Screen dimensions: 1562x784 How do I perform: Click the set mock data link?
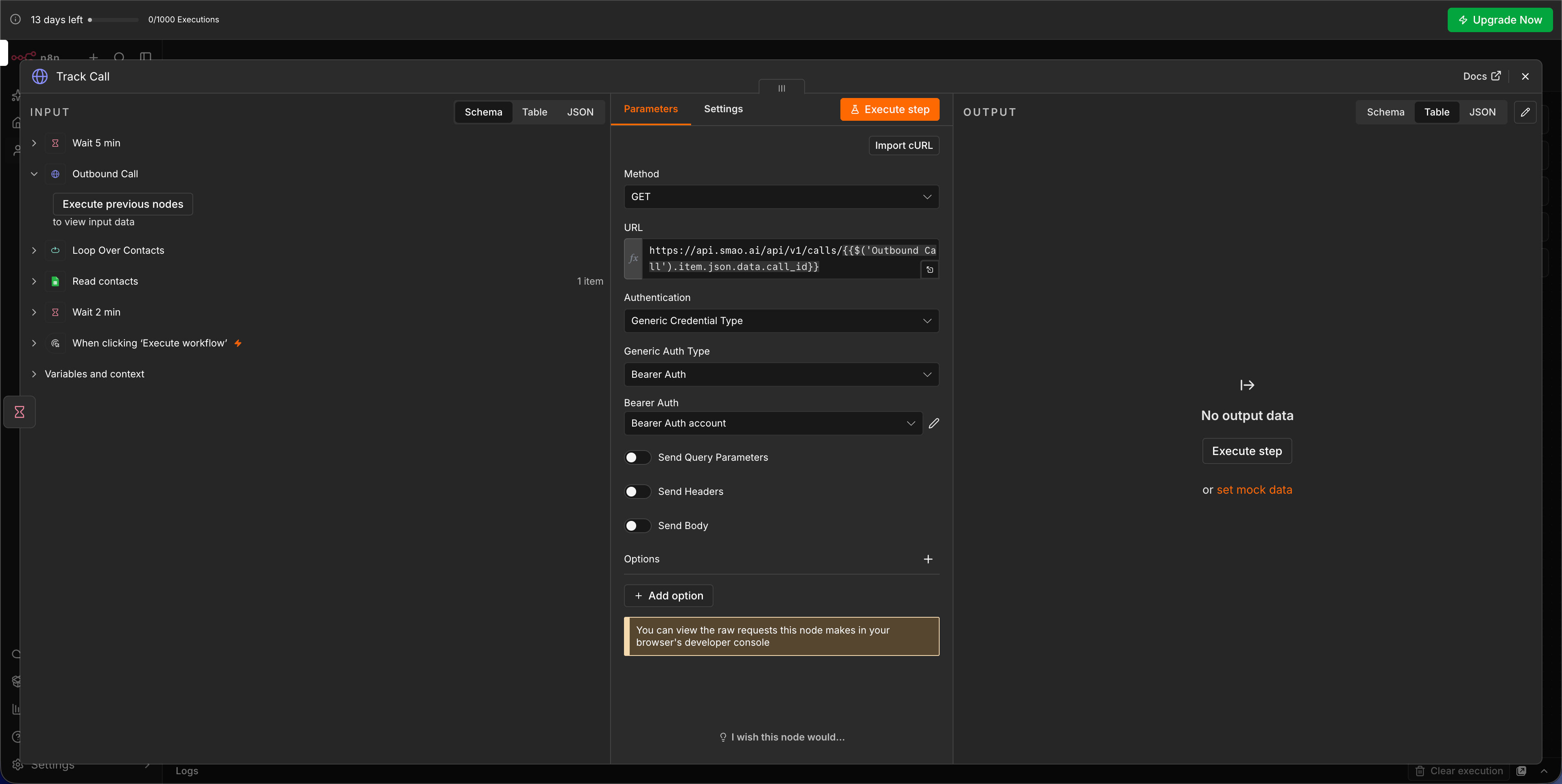(1254, 490)
